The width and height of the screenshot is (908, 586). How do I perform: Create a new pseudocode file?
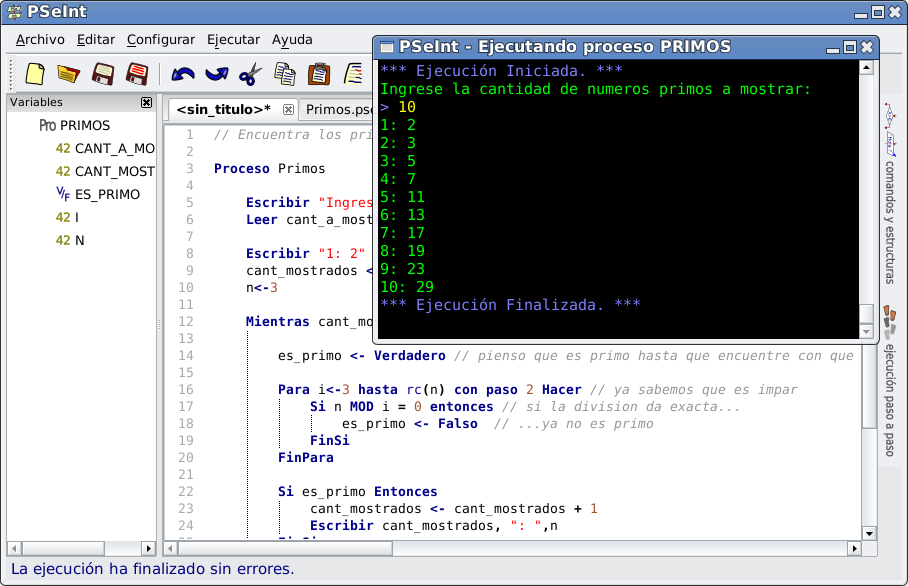(35, 74)
